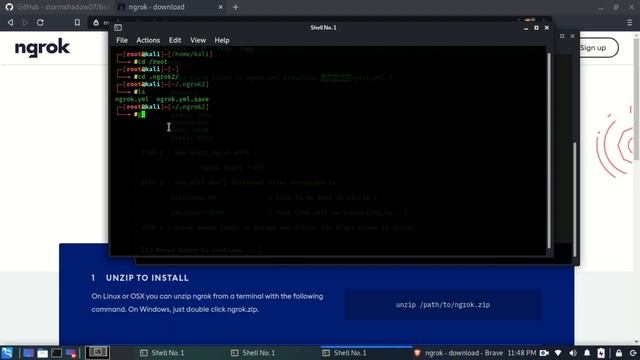Open the file manager in the taskbar
Screen dimensions: 640x360
(42, 353)
